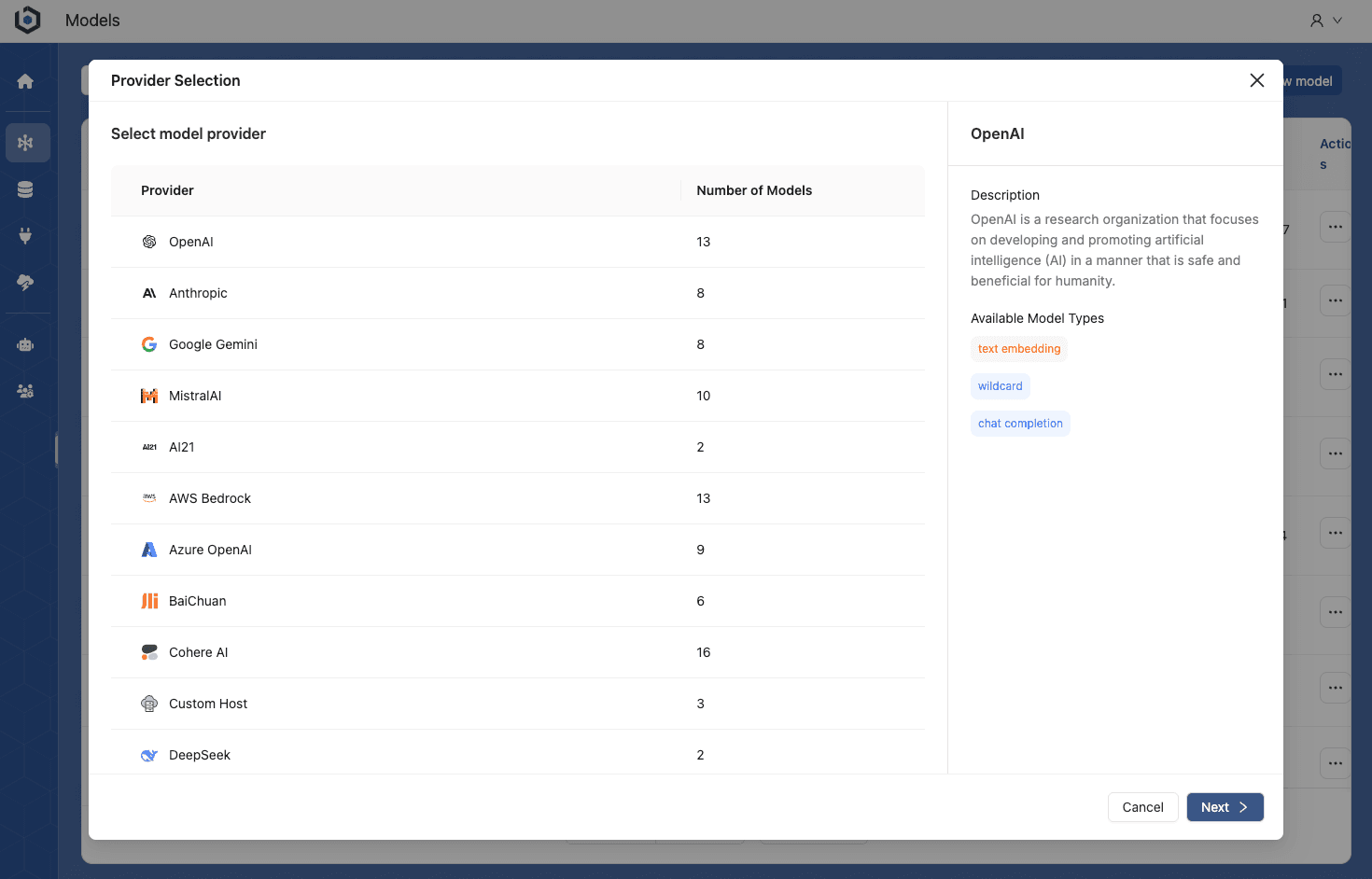Open the home page from sidebar
Image resolution: width=1372 pixels, height=879 pixels.
[25, 81]
